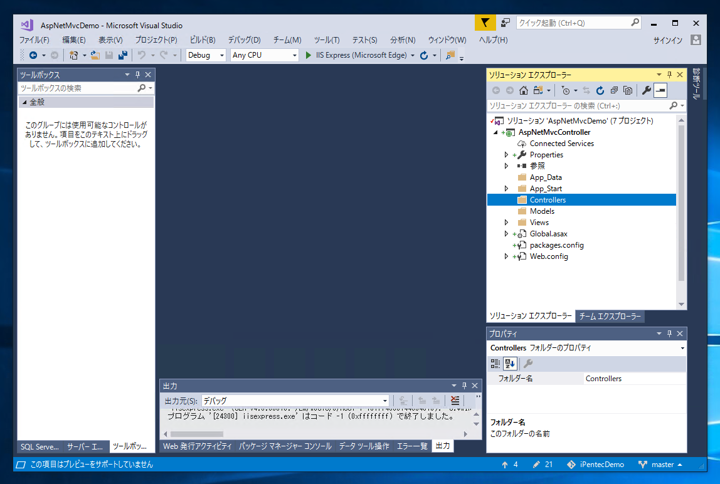720x484 pixels.
Task: Click the search magnifier in Toolbox search box
Action: coord(142,88)
